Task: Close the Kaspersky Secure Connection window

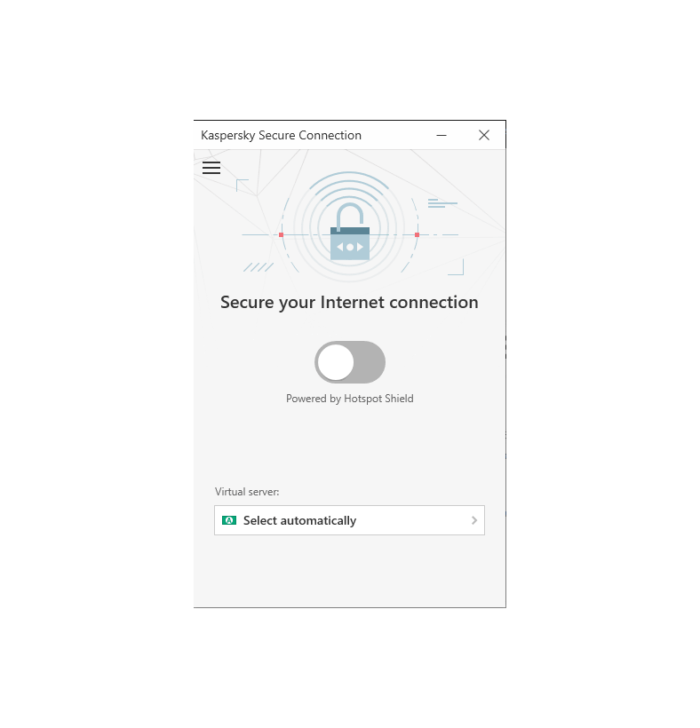Action: 484,135
